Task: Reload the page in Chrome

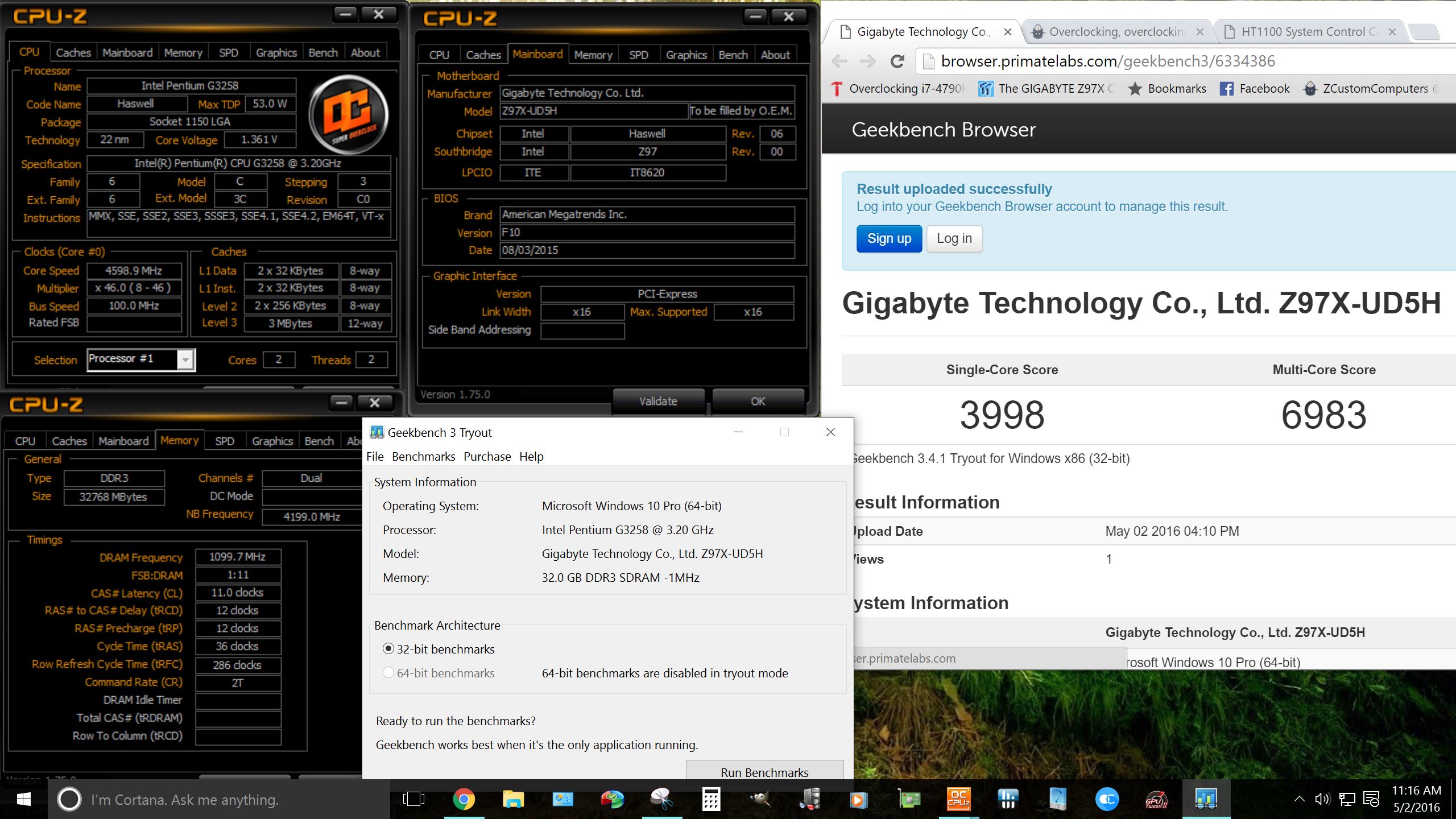Action: (x=897, y=61)
